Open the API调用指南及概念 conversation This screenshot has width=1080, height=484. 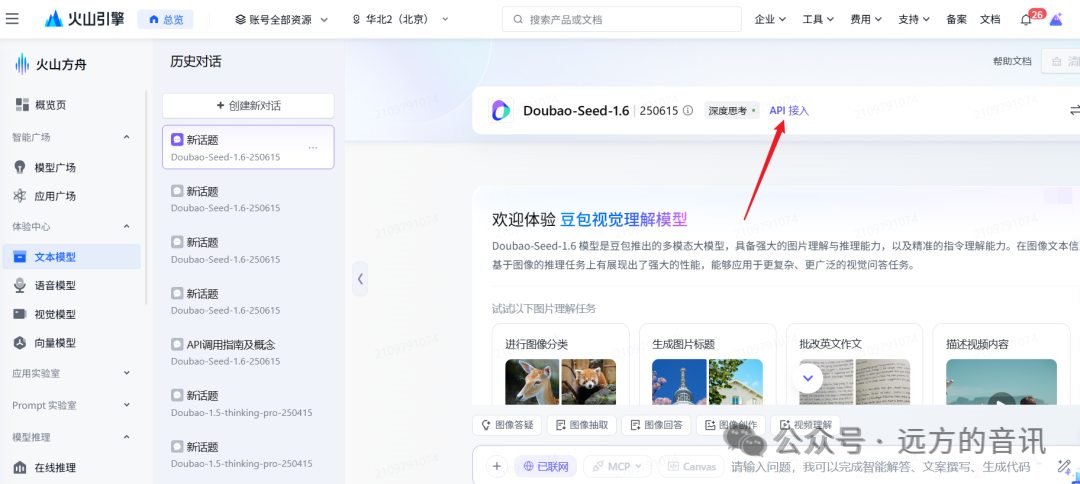point(248,352)
